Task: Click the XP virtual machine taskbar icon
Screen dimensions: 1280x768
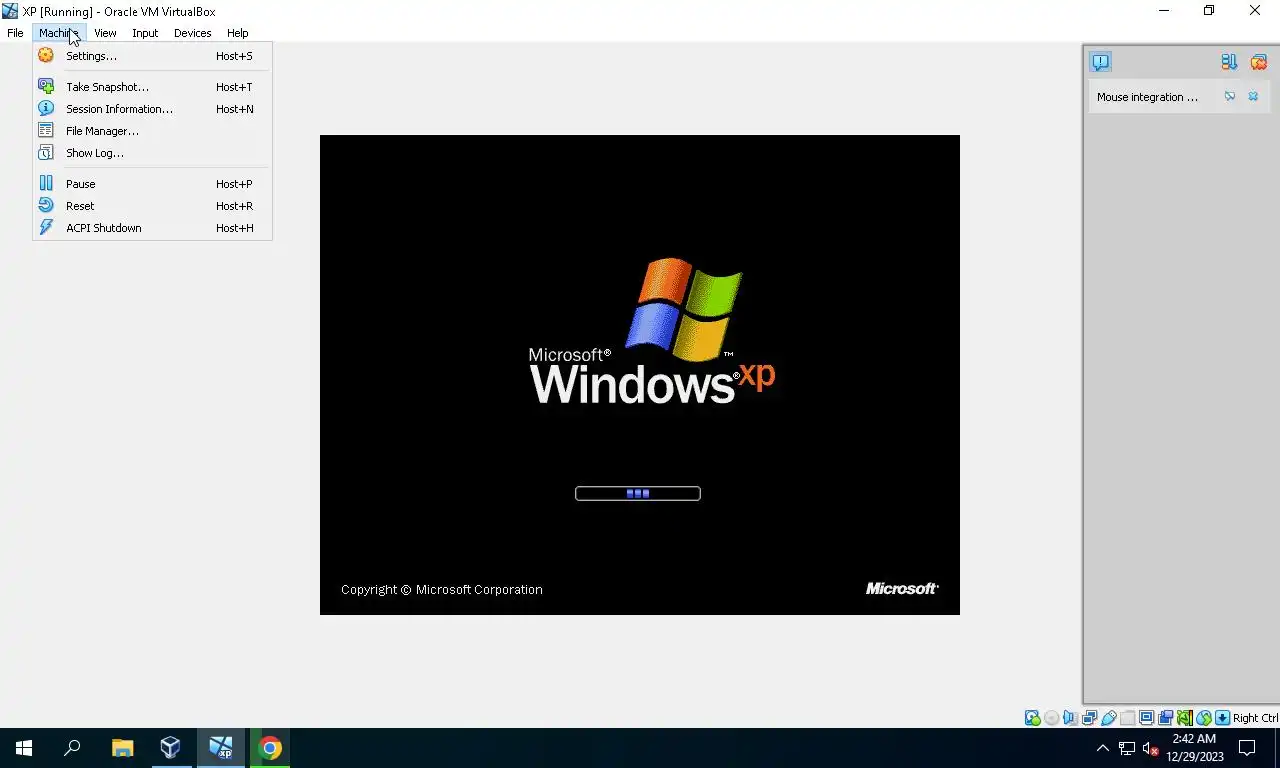Action: (220, 748)
